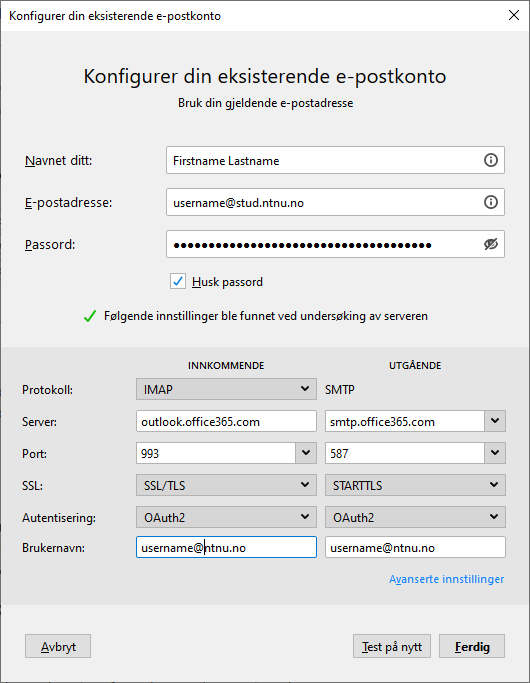
Task: Expand the outgoing port 587 dropdown arrow
Action: click(x=495, y=453)
